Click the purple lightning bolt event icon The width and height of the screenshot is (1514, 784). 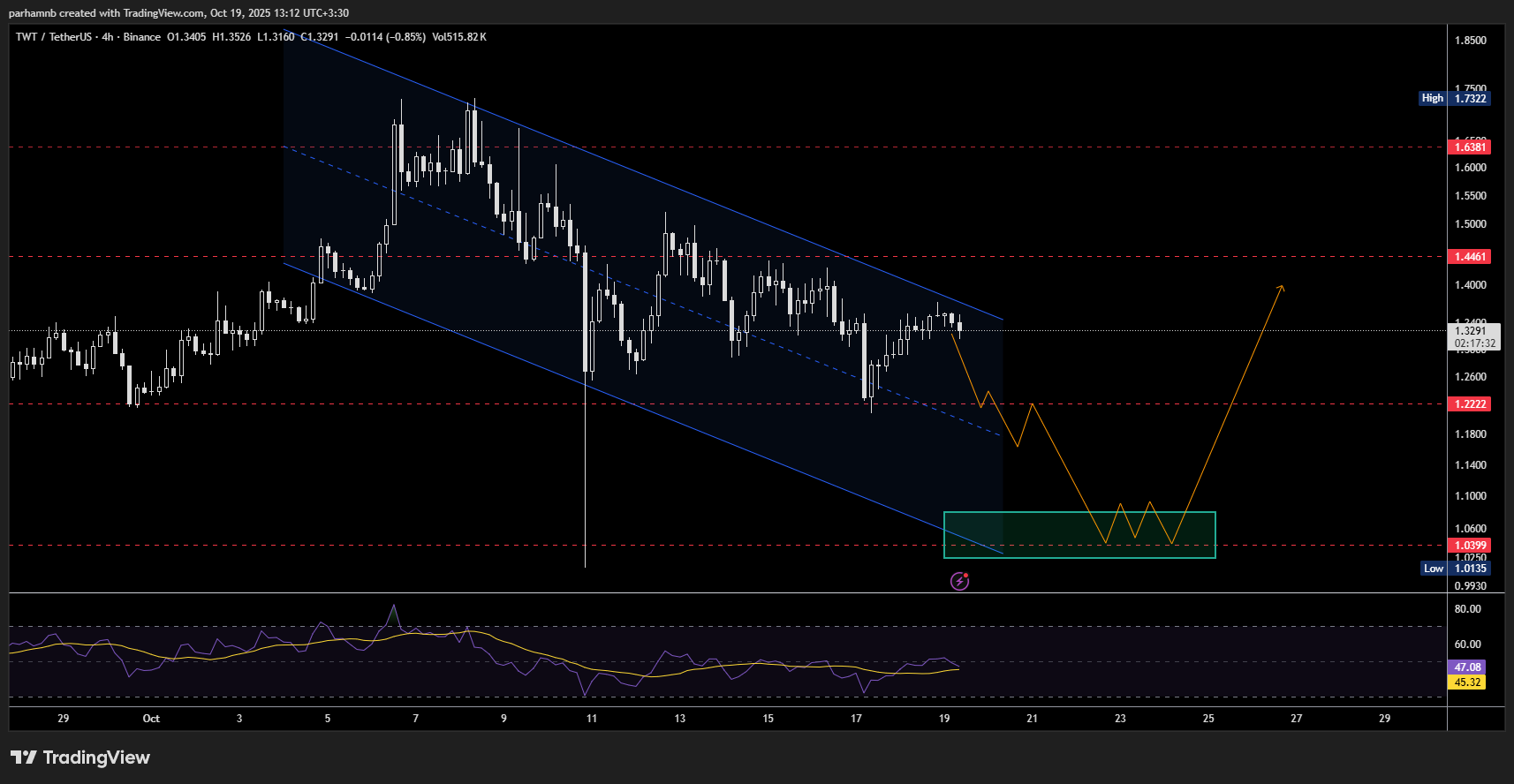[x=959, y=581]
